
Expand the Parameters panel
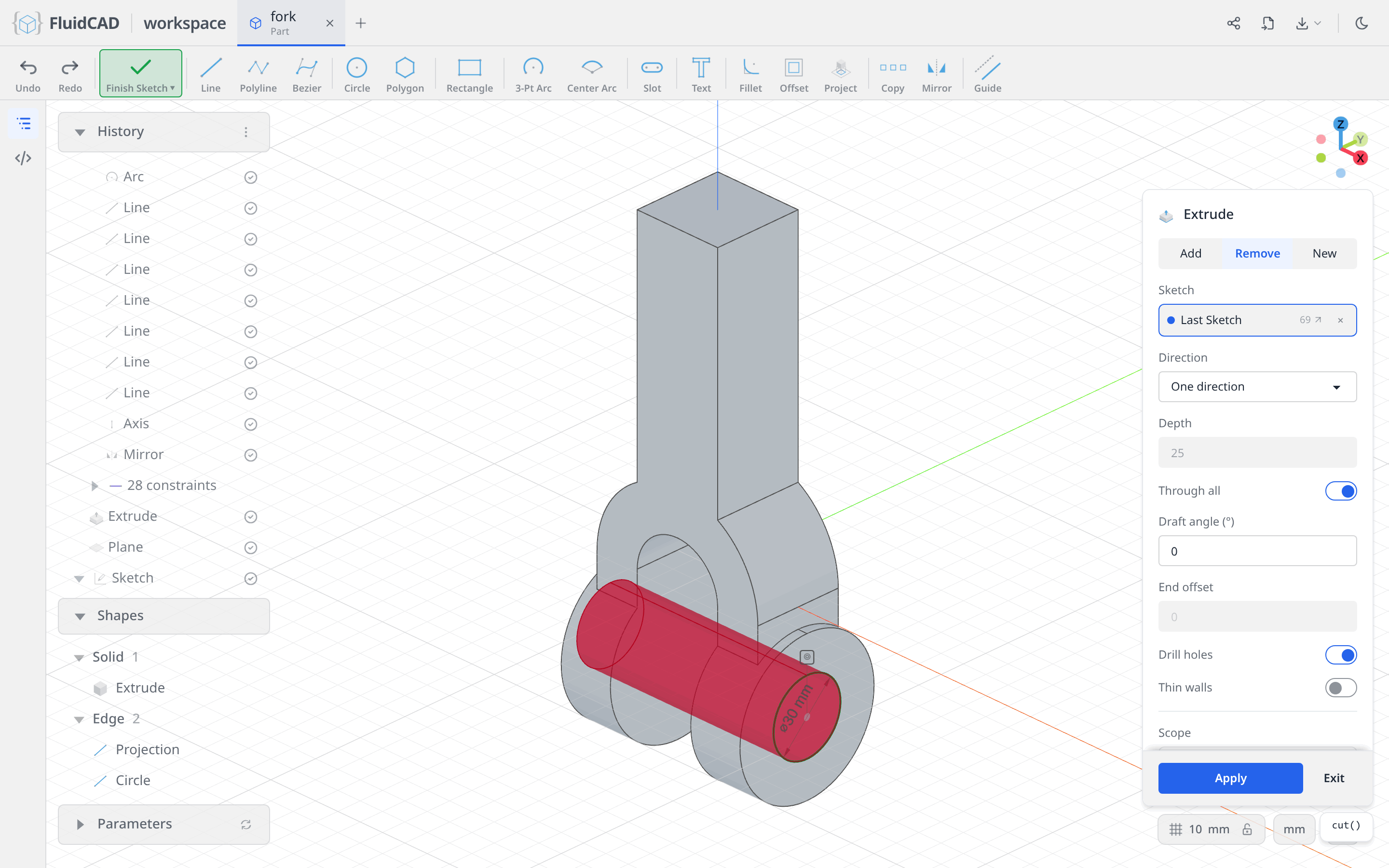pos(80,825)
